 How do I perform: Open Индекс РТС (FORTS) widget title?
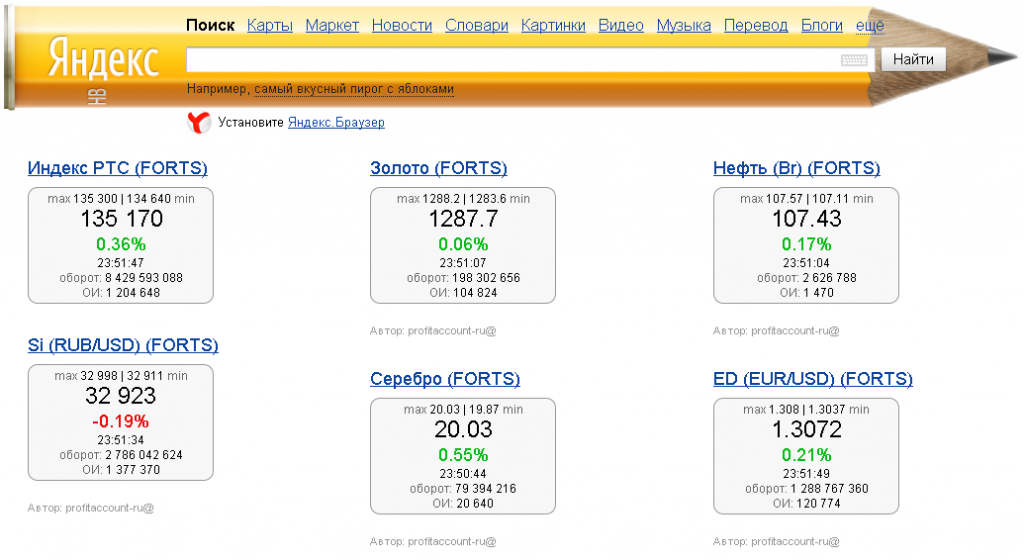coord(118,168)
